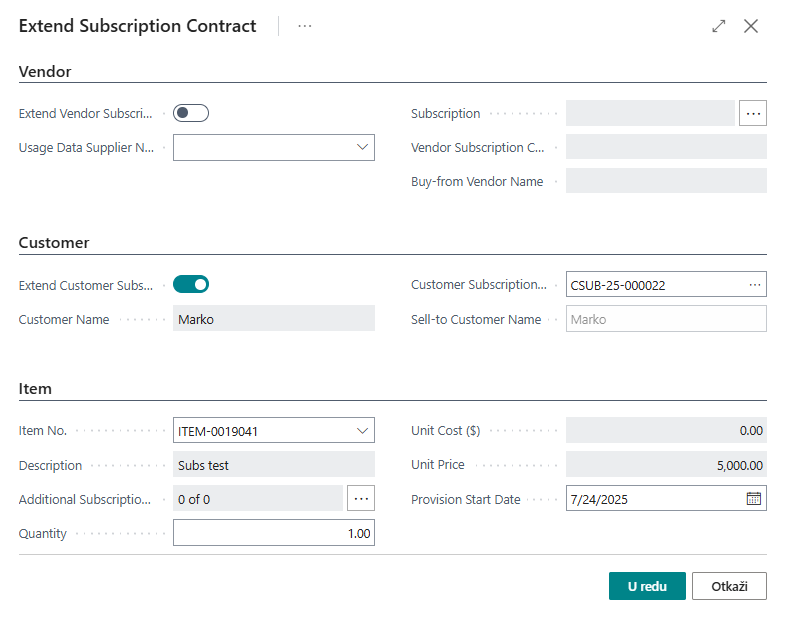Click the Customer Subscription Contract number field
The image size is (786, 620).
coord(653,285)
